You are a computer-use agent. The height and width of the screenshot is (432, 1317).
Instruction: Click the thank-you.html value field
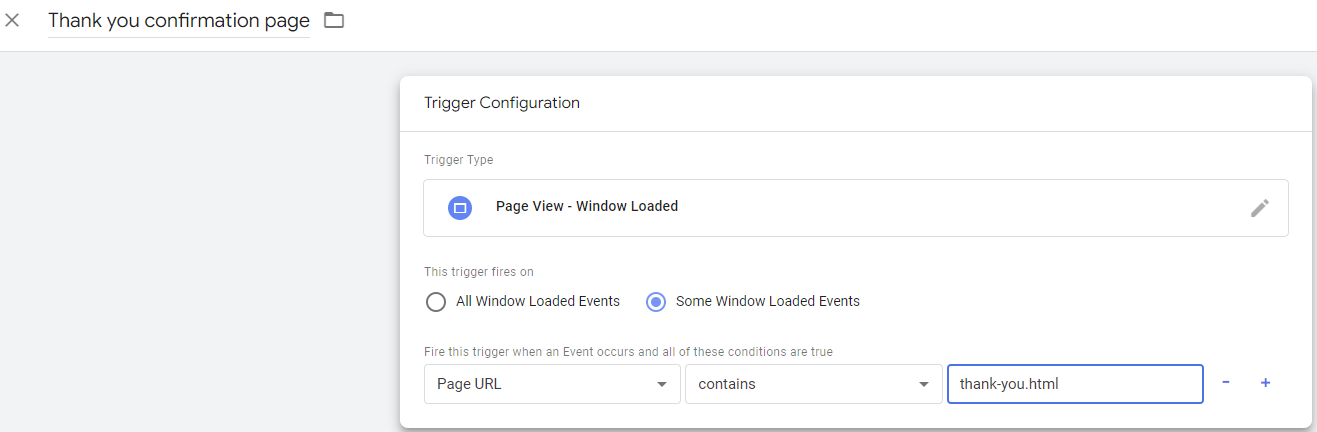pyautogui.click(x=1074, y=384)
